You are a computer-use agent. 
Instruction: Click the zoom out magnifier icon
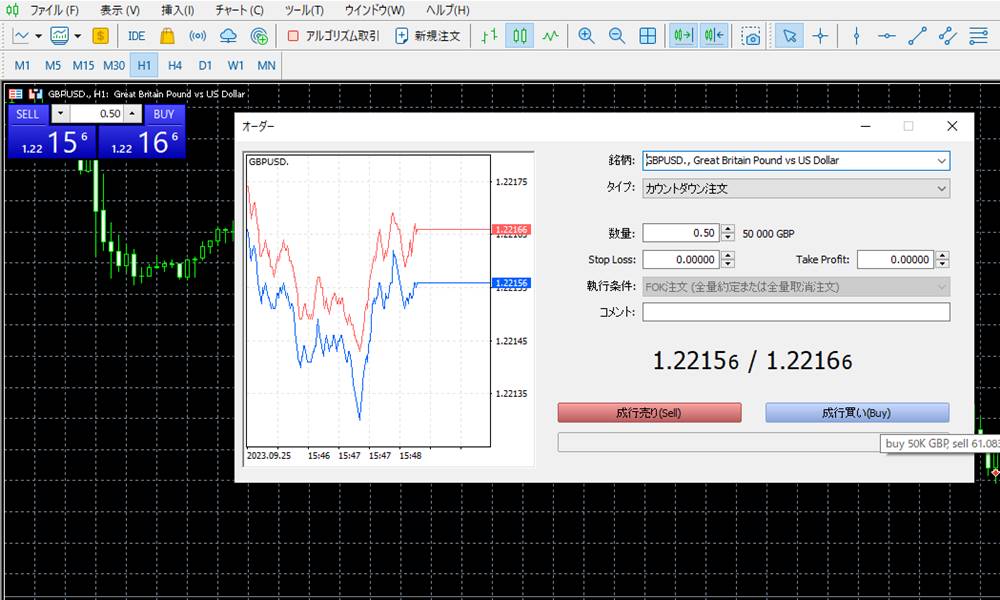pyautogui.click(x=617, y=36)
